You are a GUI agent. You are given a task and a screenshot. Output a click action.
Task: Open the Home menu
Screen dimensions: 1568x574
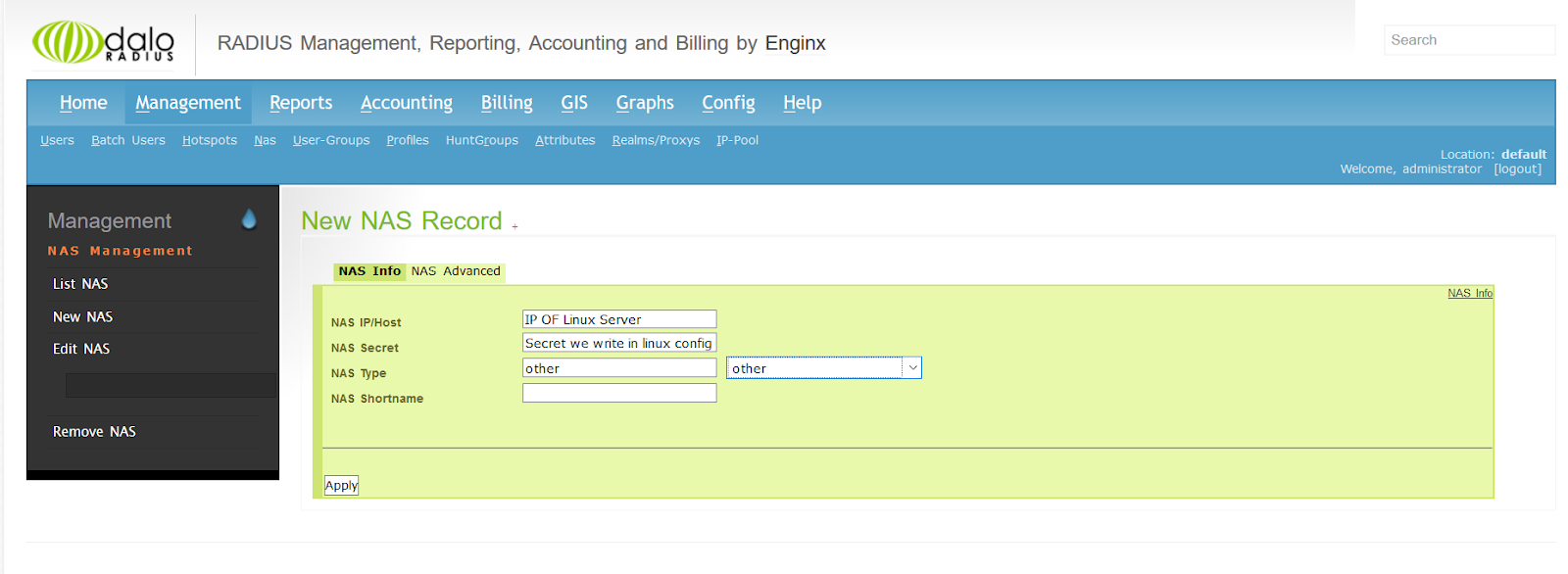[x=83, y=103]
